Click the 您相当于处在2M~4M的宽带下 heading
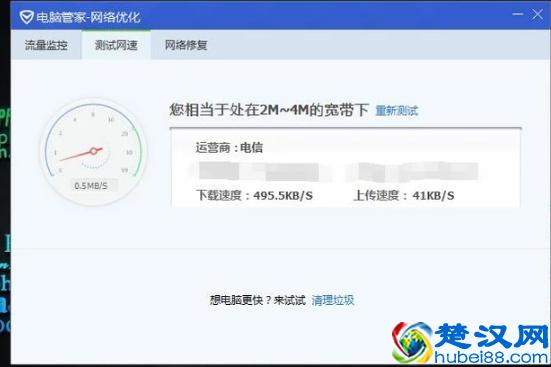 (x=269, y=110)
